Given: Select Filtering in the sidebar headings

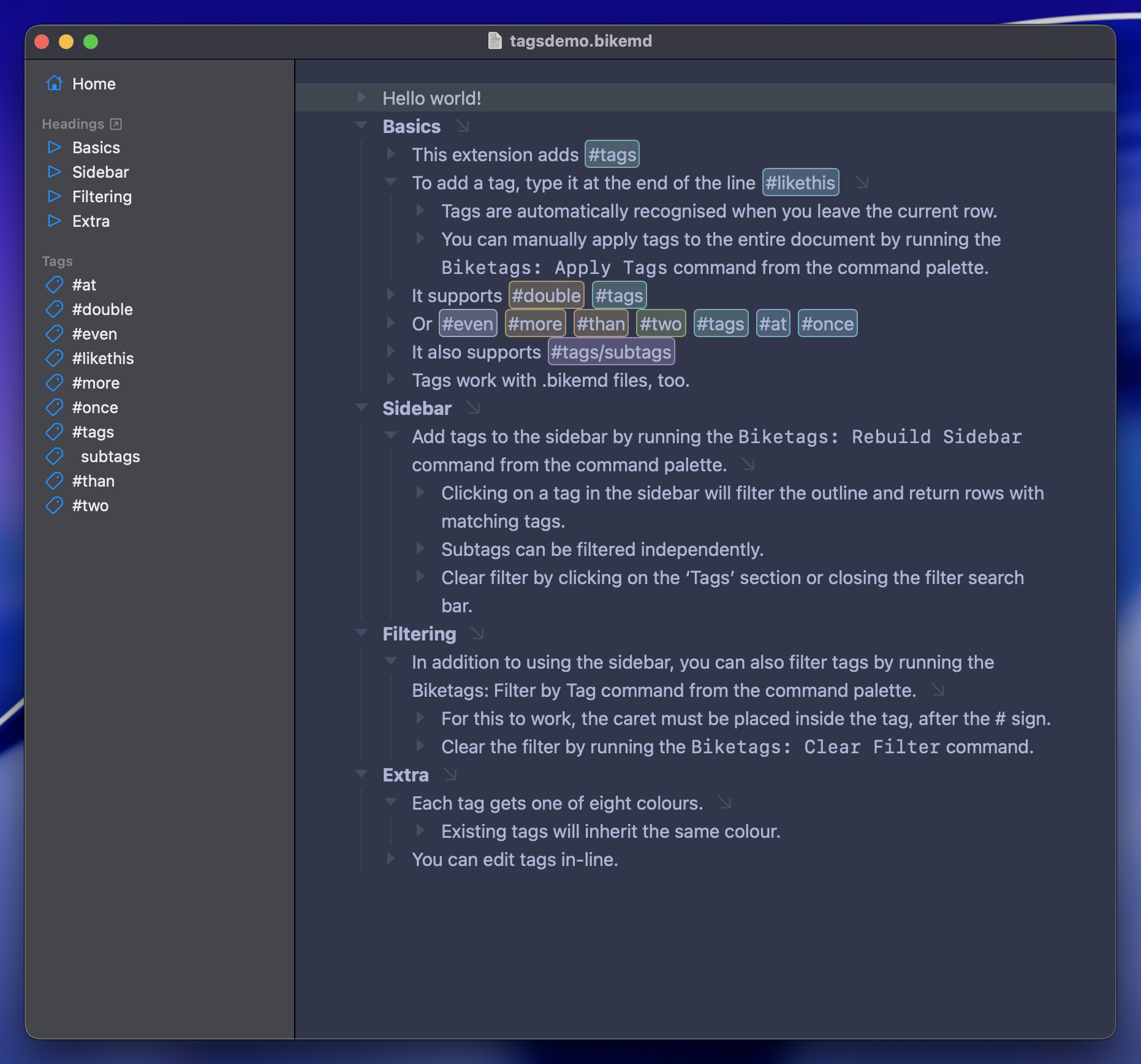Looking at the screenshot, I should pyautogui.click(x=102, y=197).
